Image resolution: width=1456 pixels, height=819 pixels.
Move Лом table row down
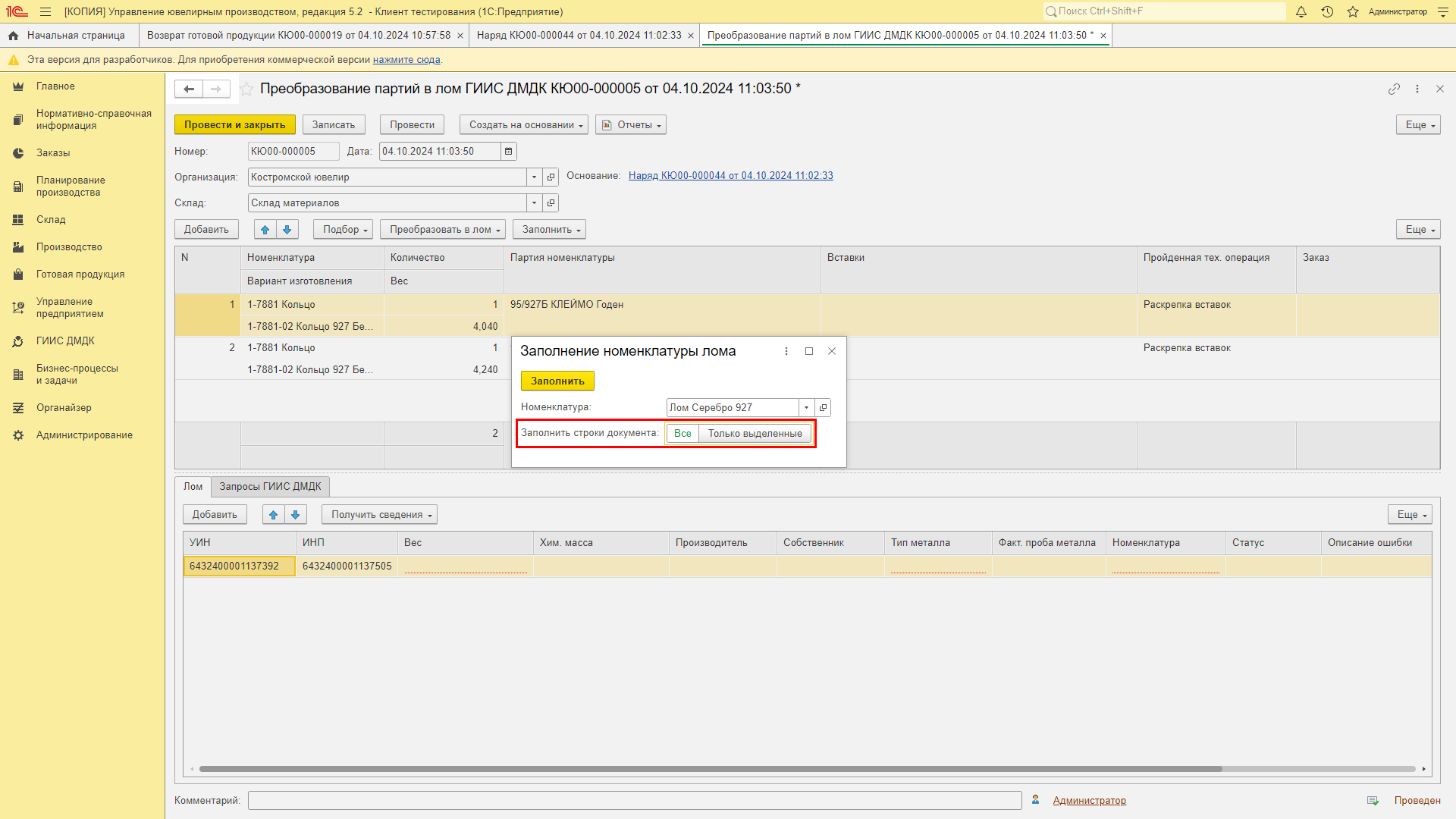(x=296, y=515)
